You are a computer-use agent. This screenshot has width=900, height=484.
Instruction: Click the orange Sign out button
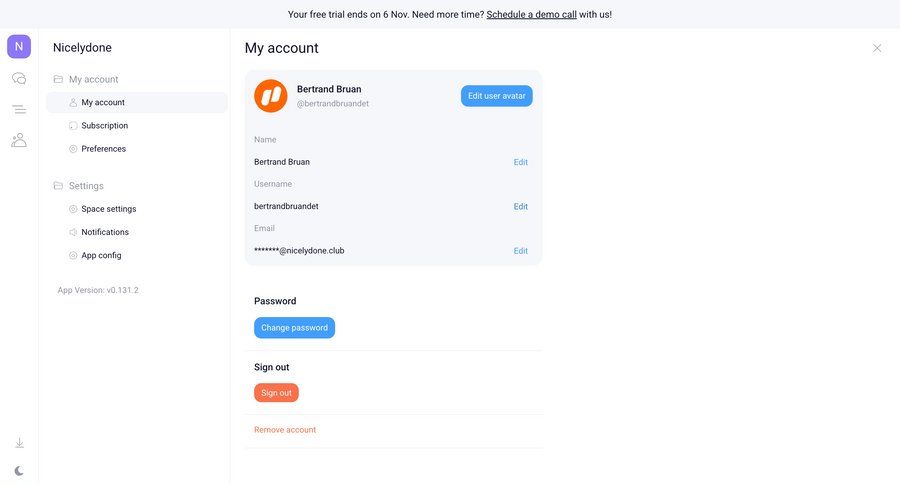pos(276,393)
